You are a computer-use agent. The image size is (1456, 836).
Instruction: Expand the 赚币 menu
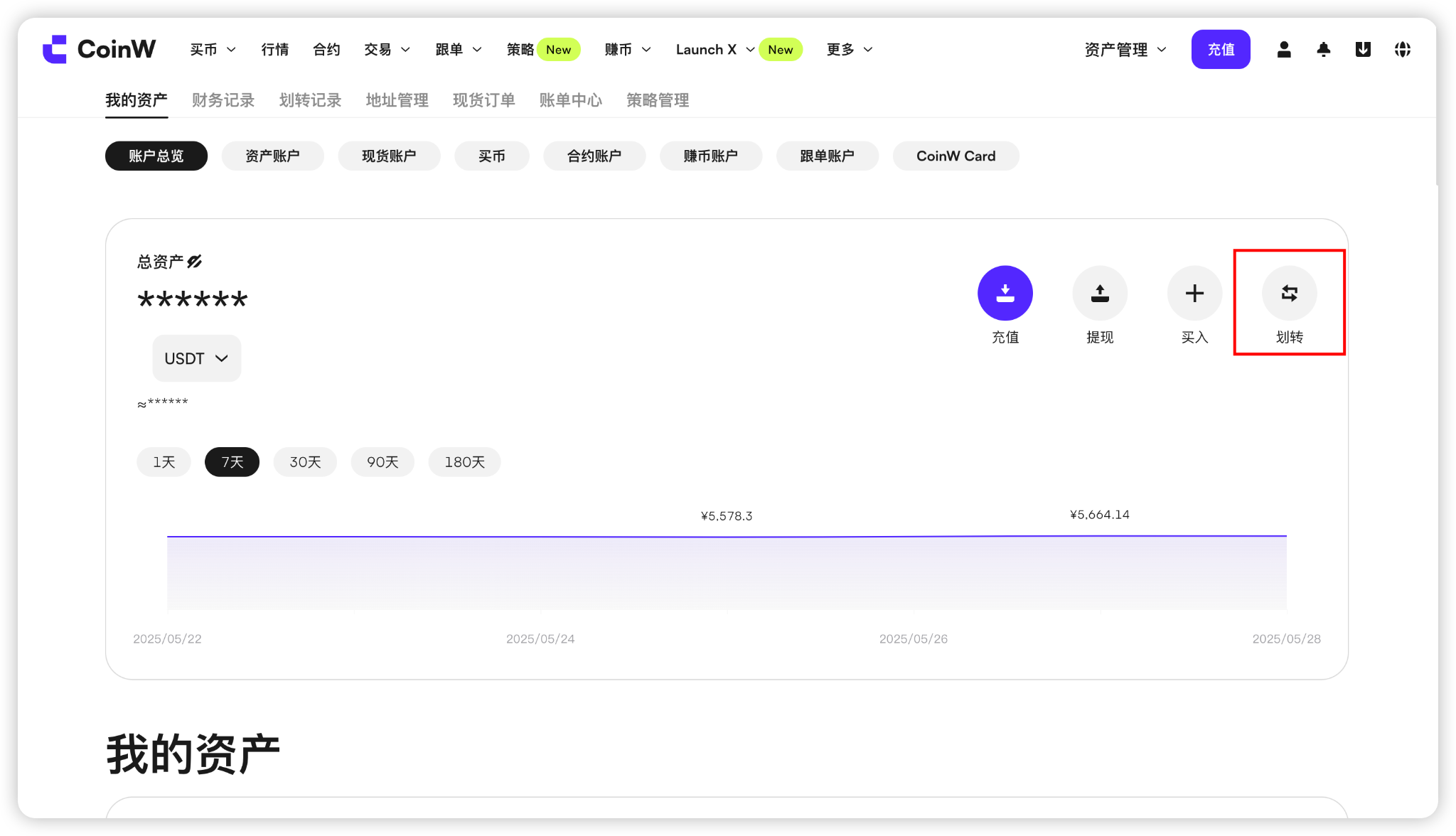[628, 50]
